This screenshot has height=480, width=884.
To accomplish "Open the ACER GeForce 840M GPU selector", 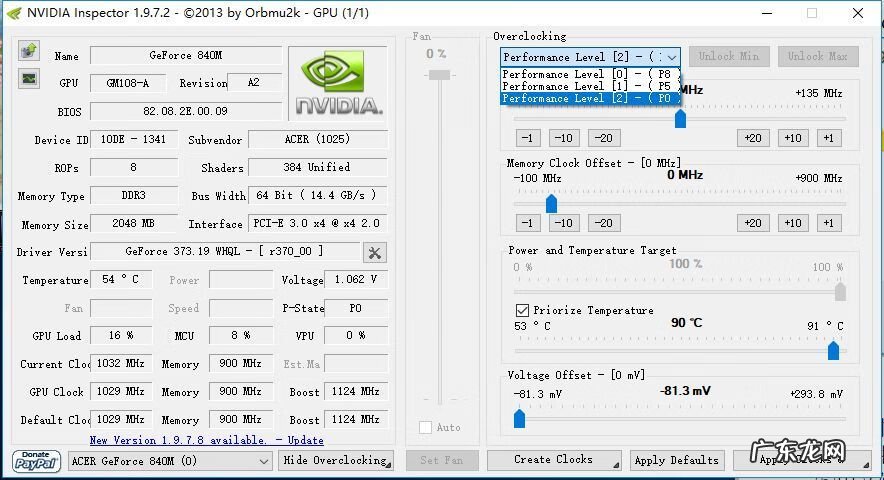I will click(171, 461).
